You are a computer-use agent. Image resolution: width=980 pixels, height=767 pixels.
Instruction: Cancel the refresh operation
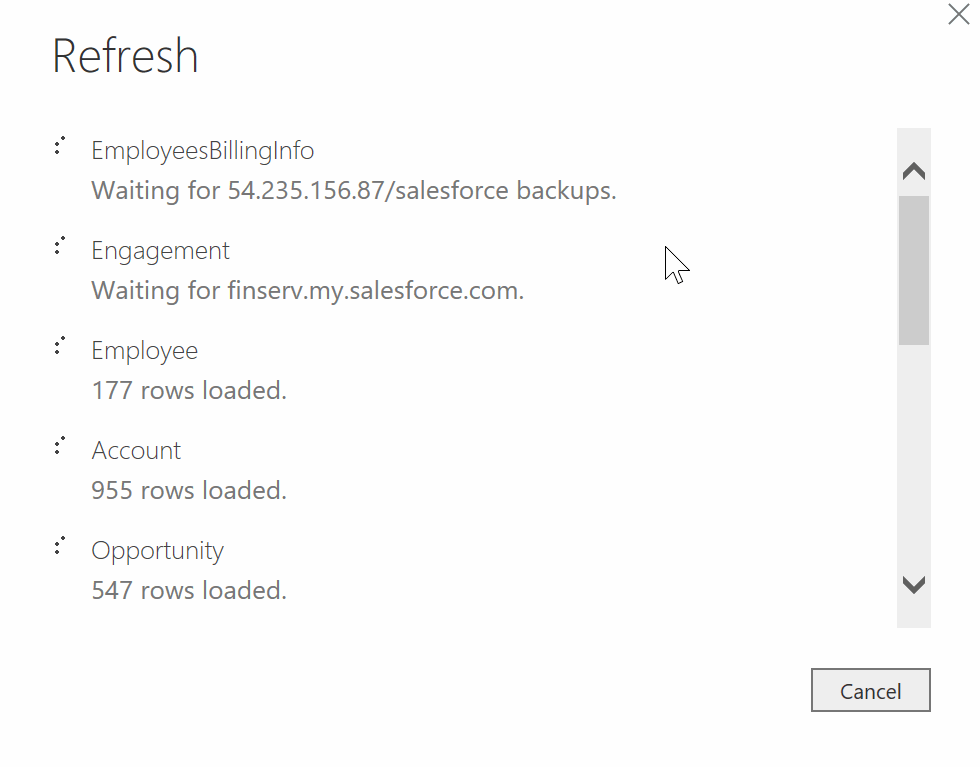870,691
